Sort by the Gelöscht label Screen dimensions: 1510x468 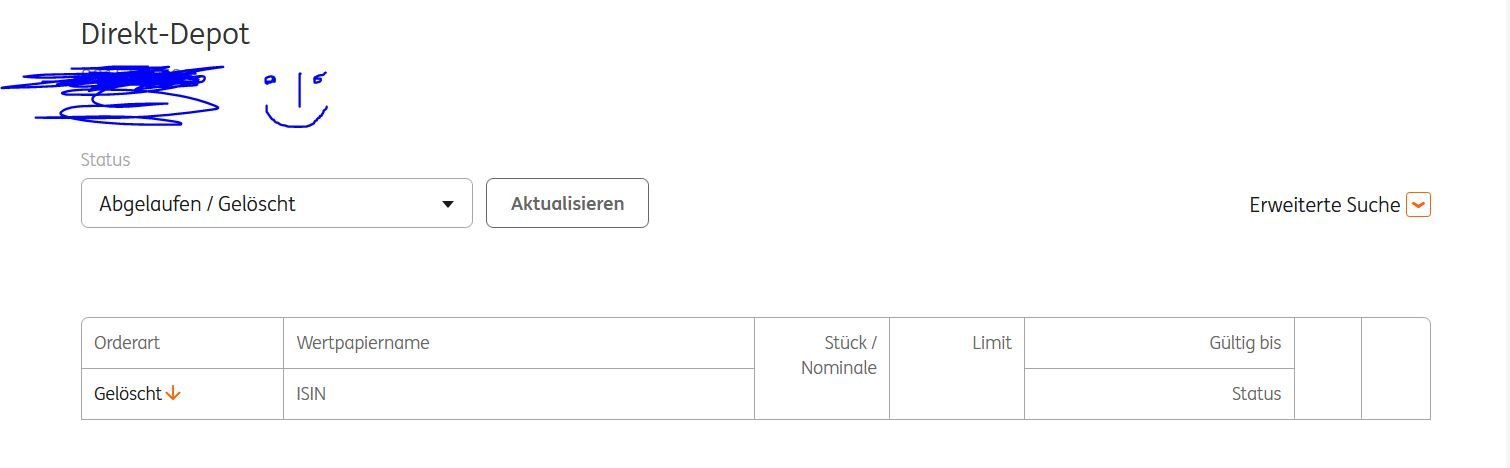pos(128,394)
